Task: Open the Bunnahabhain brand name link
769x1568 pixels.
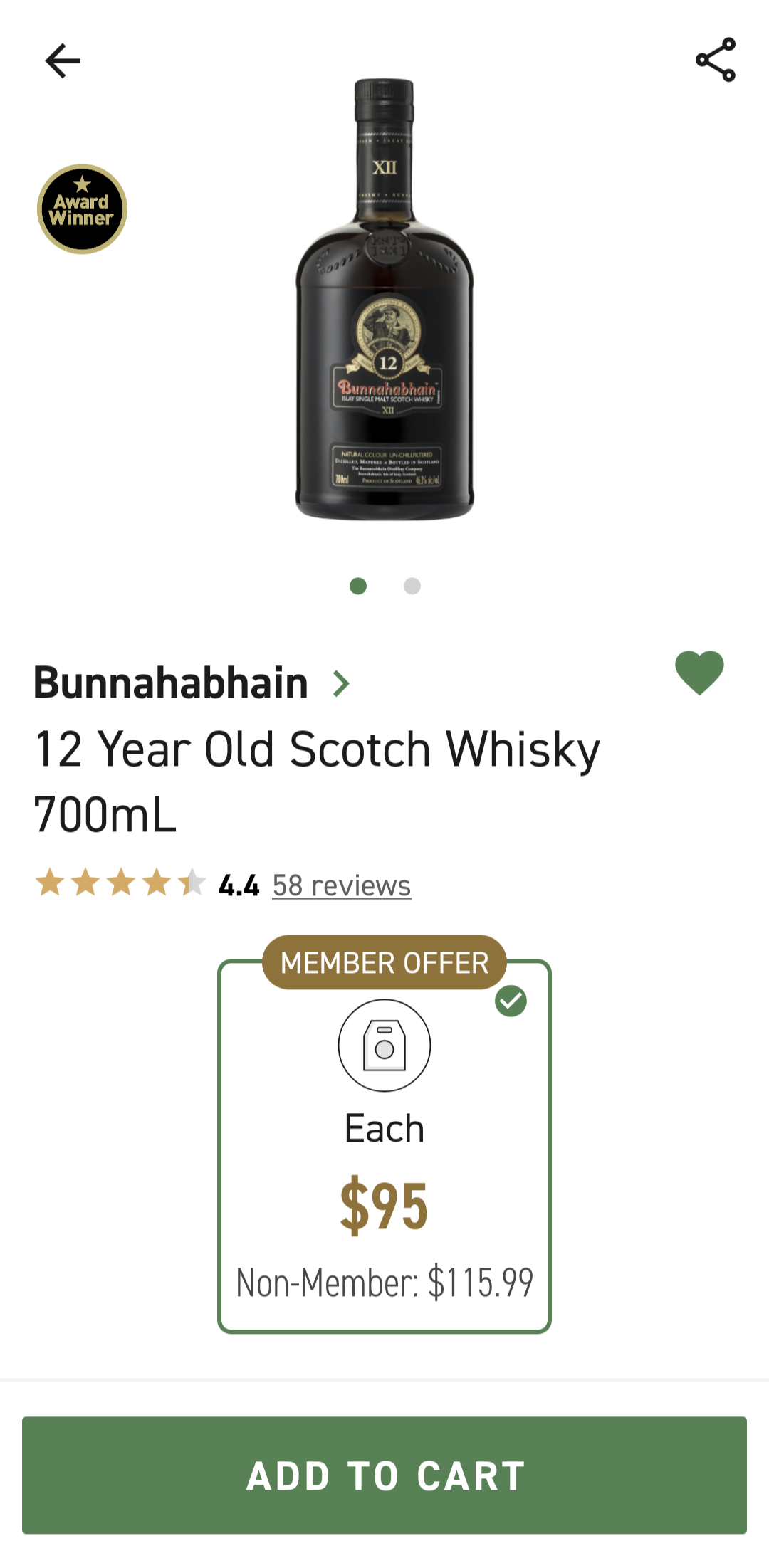Action: (x=171, y=683)
